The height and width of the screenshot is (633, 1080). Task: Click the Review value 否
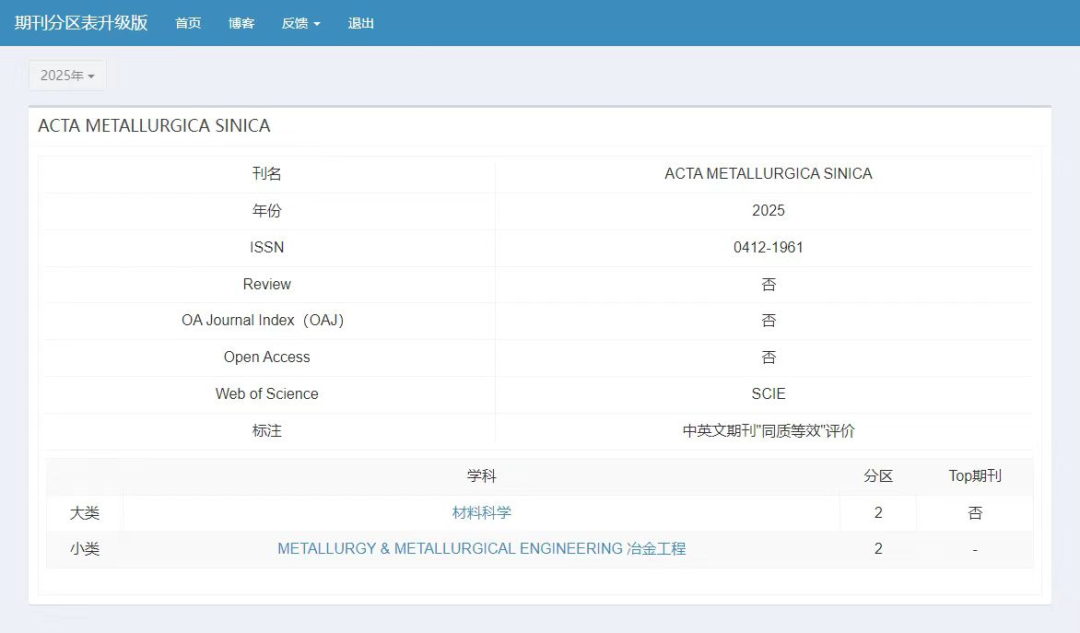coord(768,284)
